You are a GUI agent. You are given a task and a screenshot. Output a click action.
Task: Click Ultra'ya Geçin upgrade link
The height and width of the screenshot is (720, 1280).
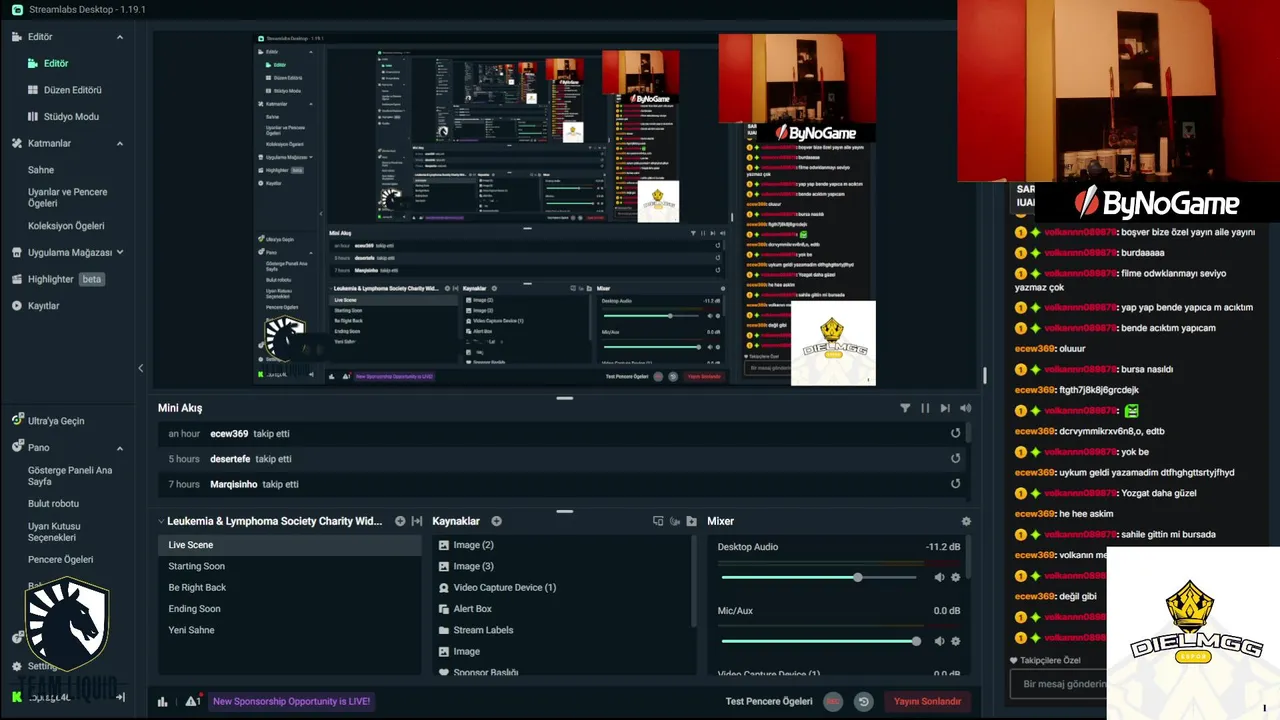pyautogui.click(x=48, y=421)
